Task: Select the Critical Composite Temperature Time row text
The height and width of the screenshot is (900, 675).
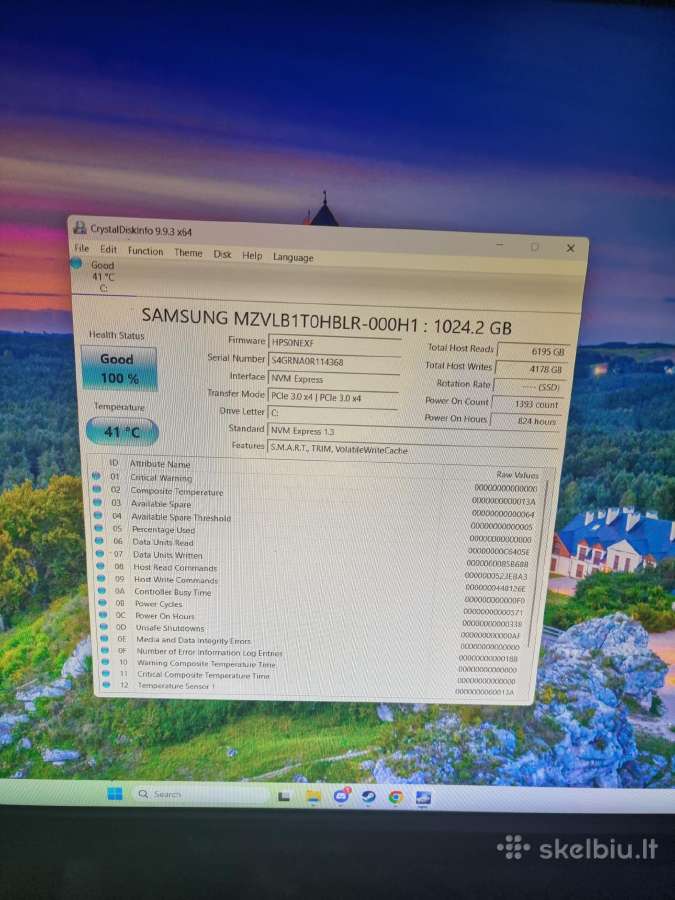Action: click(204, 675)
